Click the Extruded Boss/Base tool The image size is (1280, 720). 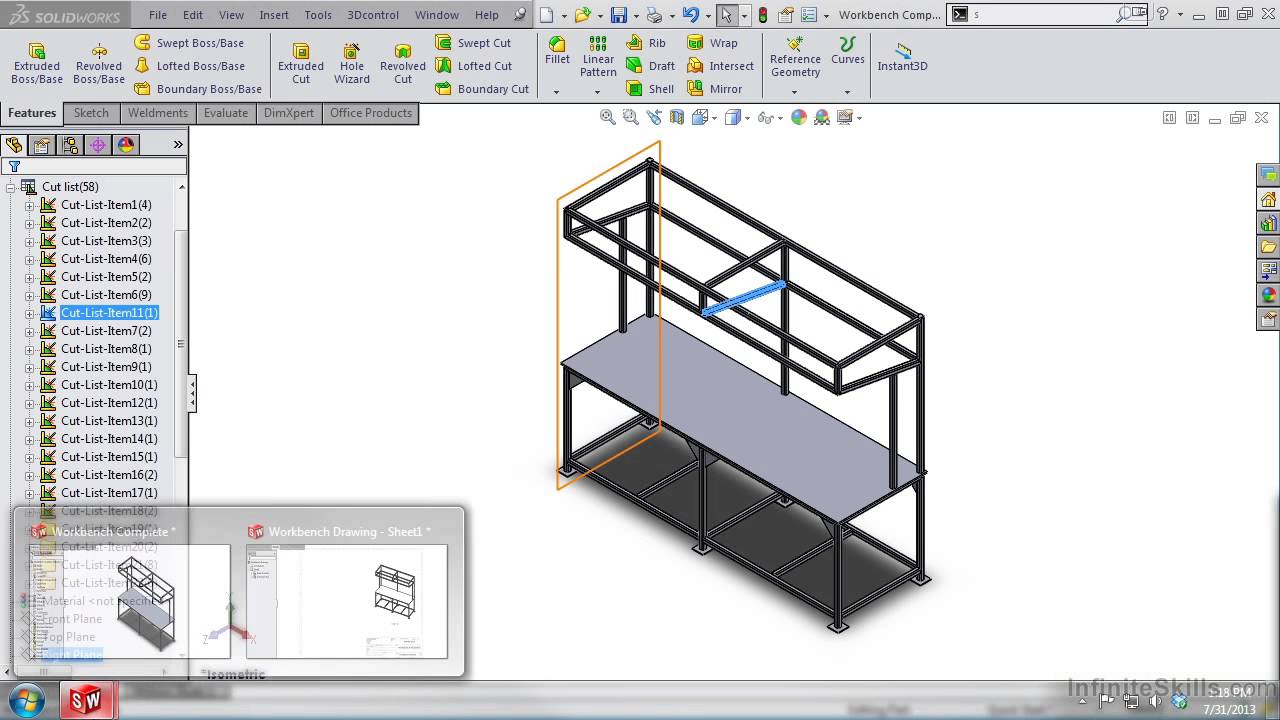pos(37,63)
